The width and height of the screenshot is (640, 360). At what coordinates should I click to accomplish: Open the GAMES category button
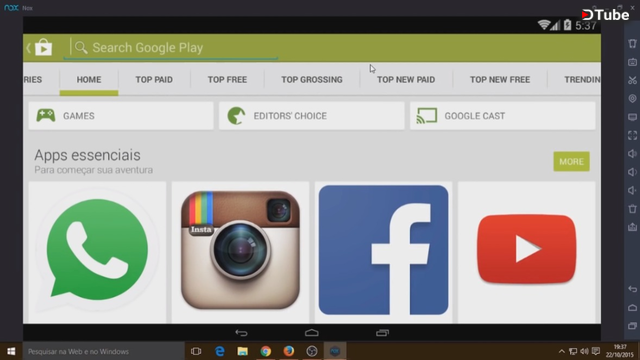(x=121, y=116)
